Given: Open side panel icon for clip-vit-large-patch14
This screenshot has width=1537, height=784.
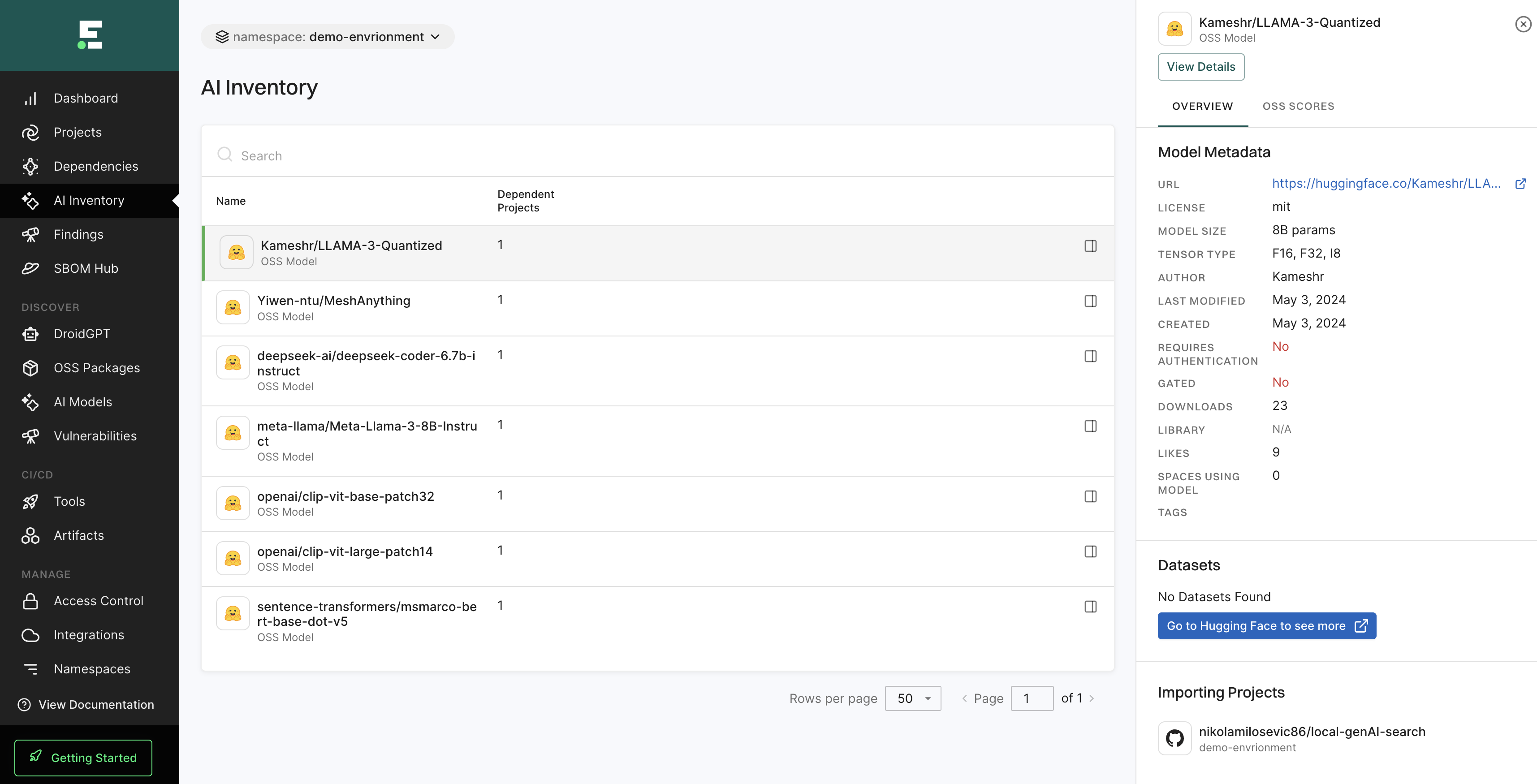Looking at the screenshot, I should pyautogui.click(x=1090, y=551).
